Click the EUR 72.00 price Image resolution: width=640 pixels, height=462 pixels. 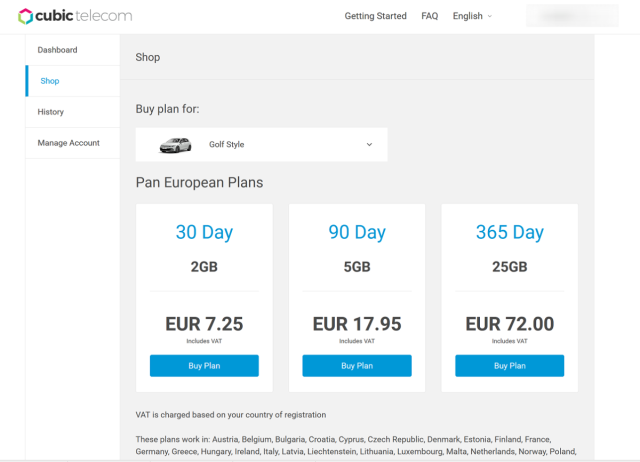point(509,324)
